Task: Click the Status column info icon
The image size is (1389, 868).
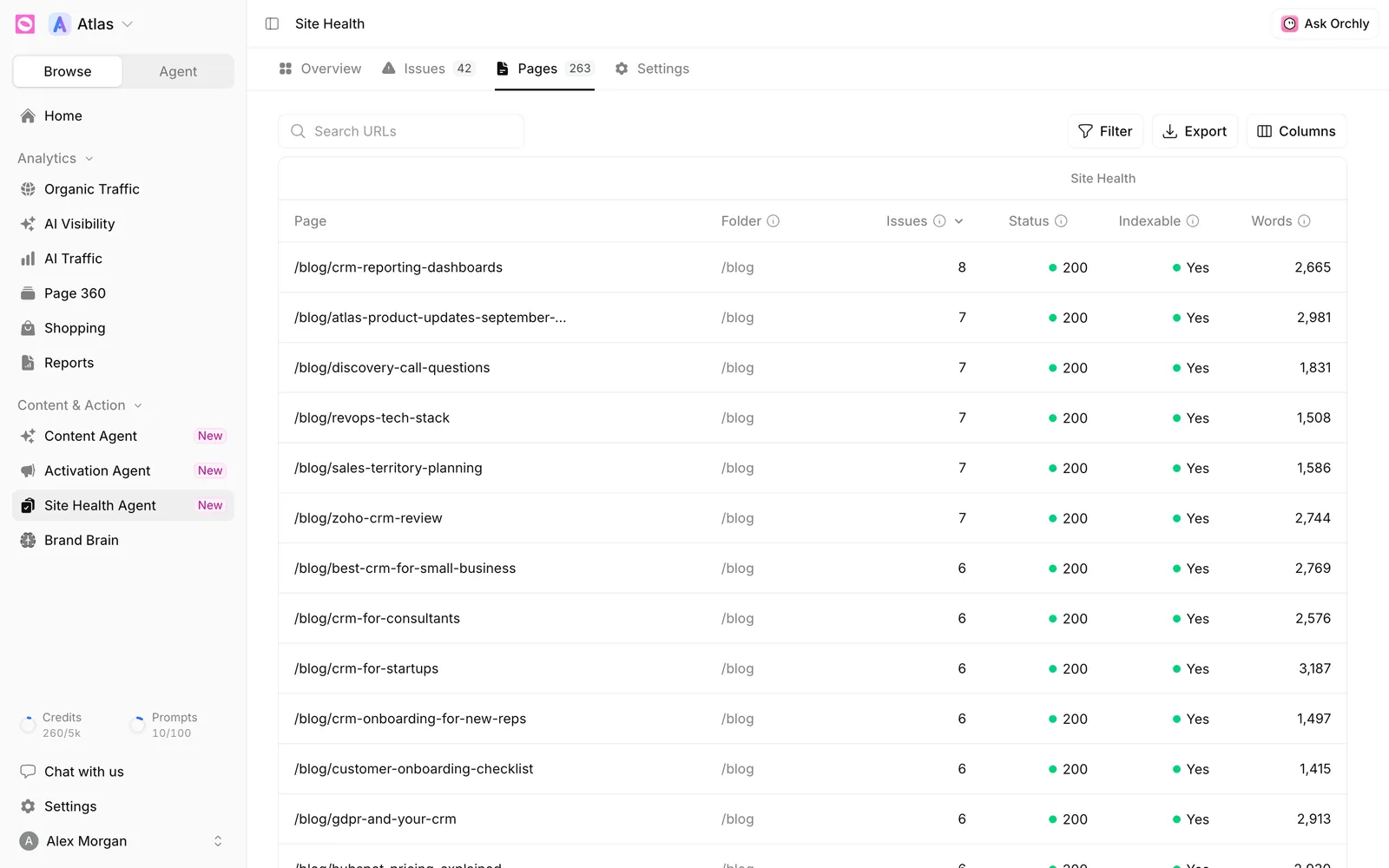Action: point(1061,221)
